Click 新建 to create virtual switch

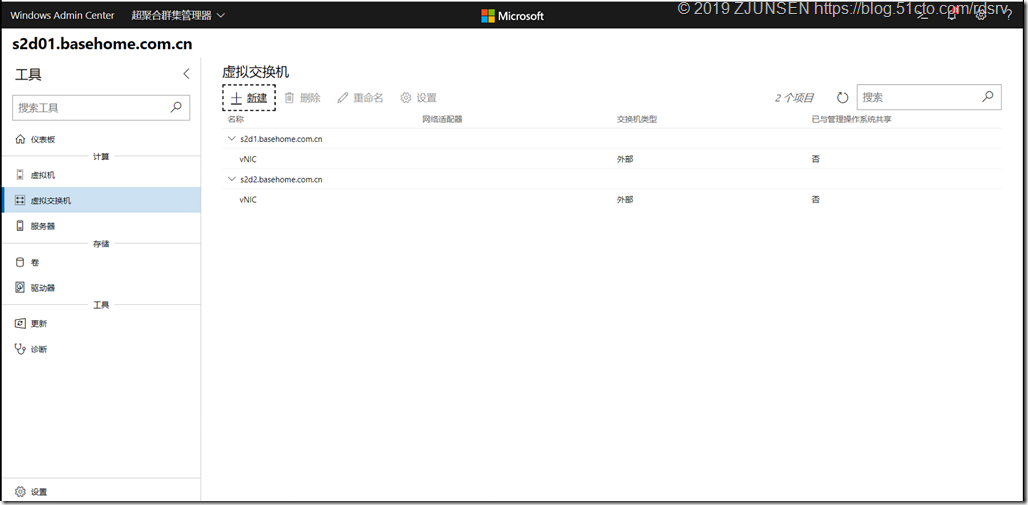[249, 98]
